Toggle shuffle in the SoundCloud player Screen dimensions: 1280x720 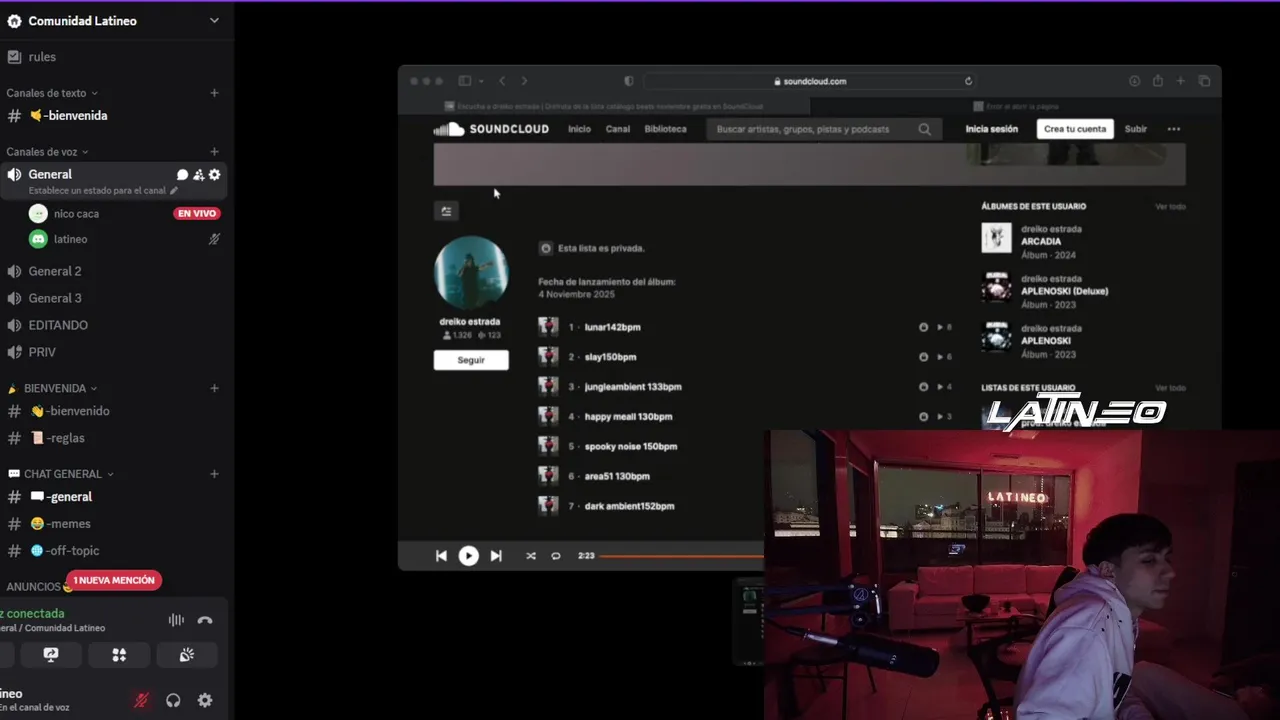[x=530, y=556]
